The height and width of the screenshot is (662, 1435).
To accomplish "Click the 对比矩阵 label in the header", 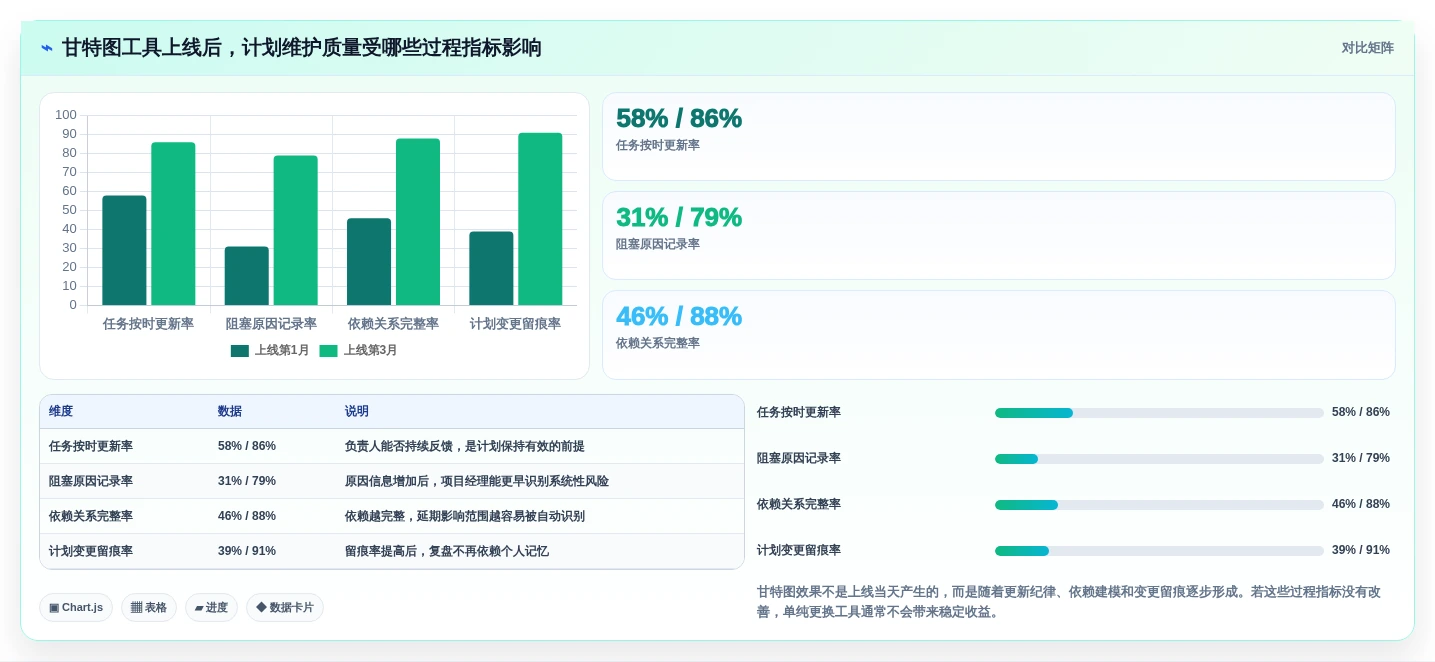I will pyautogui.click(x=1367, y=48).
